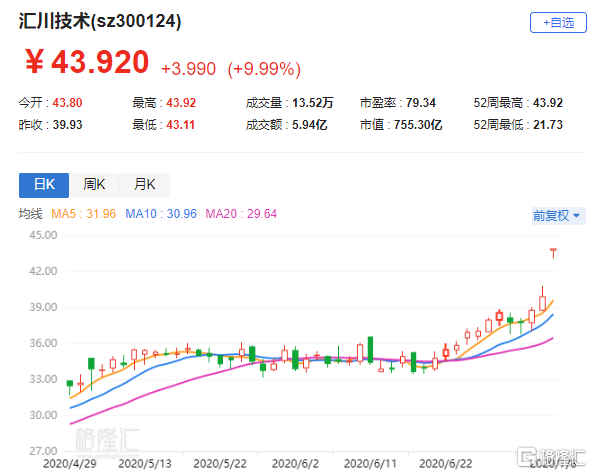This screenshot has width=592, height=474.
Task: Switch to 周K weekly chart tab
Action: [x=94, y=185]
